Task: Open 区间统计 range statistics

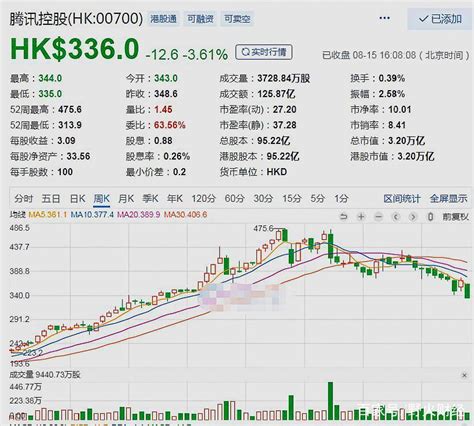Action: click(x=402, y=199)
